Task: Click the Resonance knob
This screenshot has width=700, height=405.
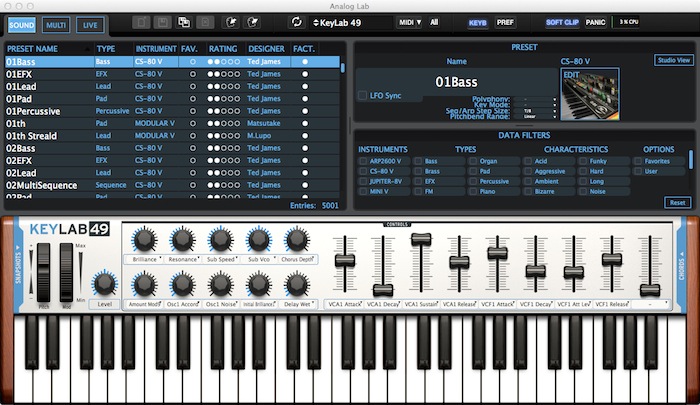Action: (182, 239)
